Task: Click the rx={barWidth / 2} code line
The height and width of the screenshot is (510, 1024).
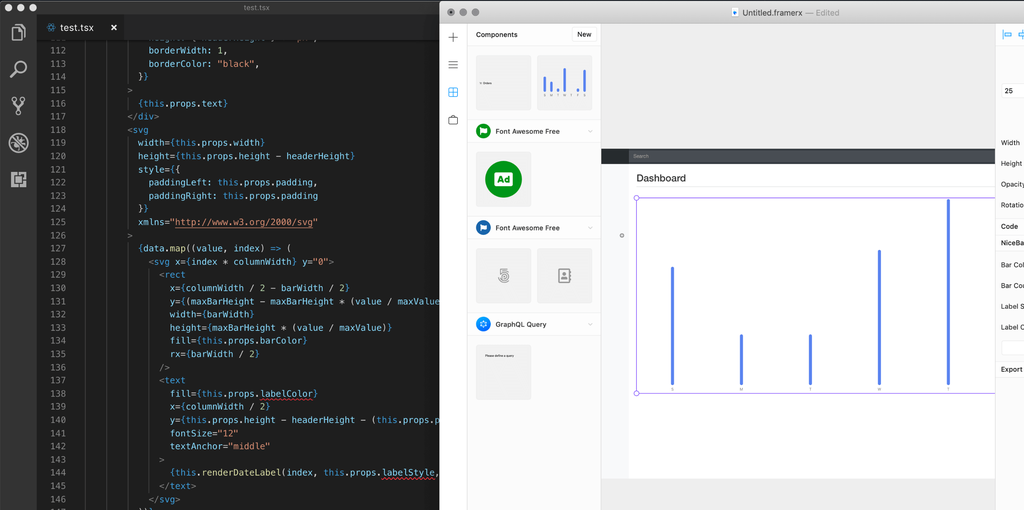Action: pos(214,354)
